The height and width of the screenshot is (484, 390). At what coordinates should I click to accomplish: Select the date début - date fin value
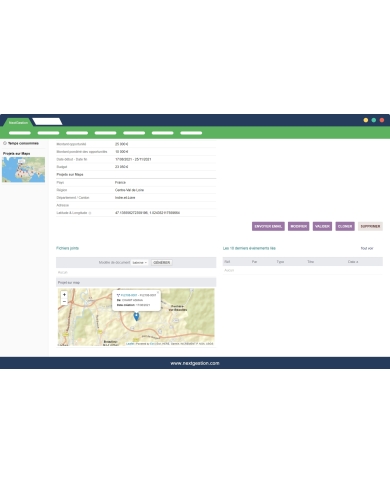(133, 159)
